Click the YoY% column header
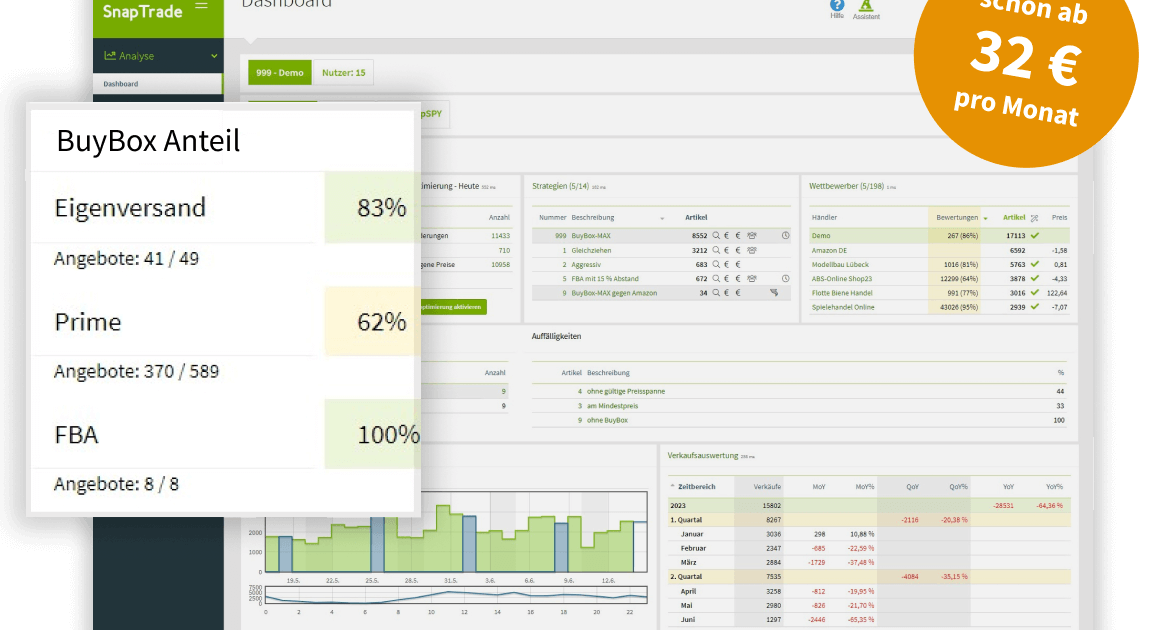Screen dimensions: 1157x630 coord(1054,487)
